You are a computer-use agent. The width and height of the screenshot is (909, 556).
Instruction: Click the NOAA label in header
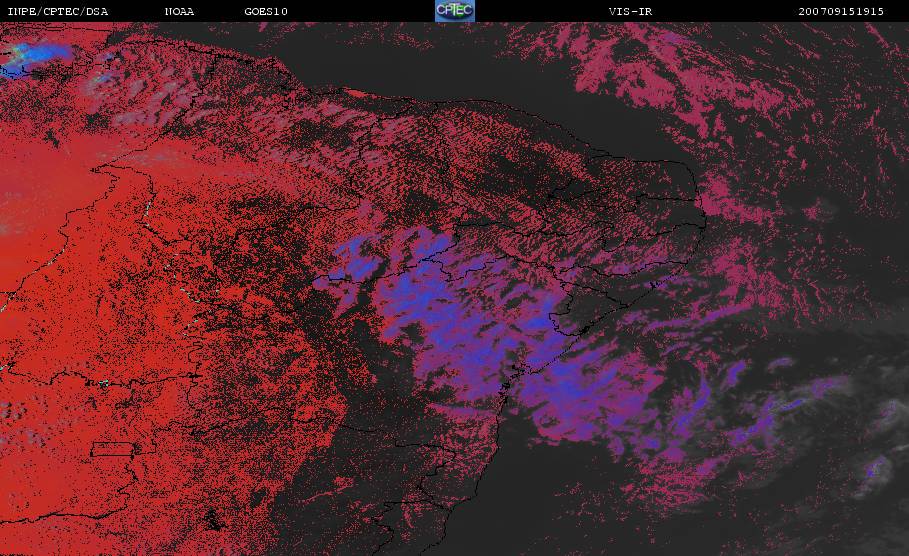click(179, 12)
